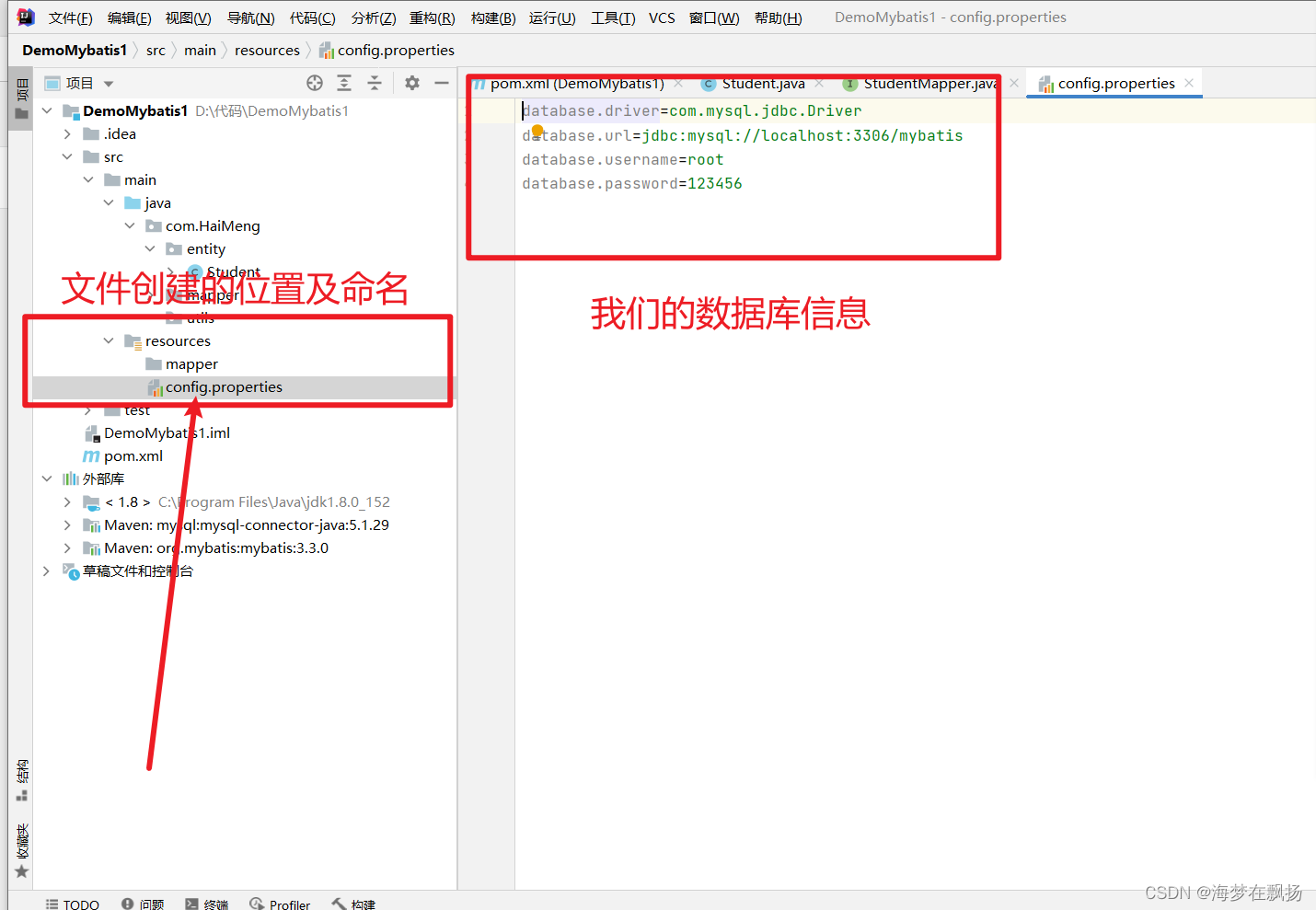Image resolution: width=1316 pixels, height=910 pixels.
Task: Expand Maven mybatis 3.3.0 library node
Action: (x=67, y=547)
